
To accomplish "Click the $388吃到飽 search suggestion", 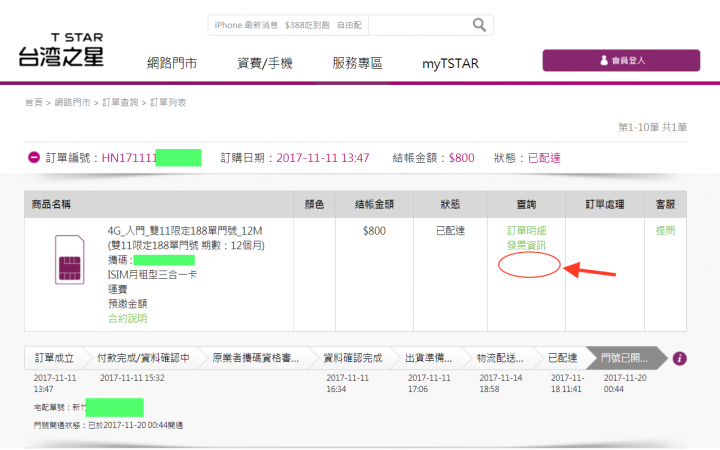I will click(x=307, y=25).
